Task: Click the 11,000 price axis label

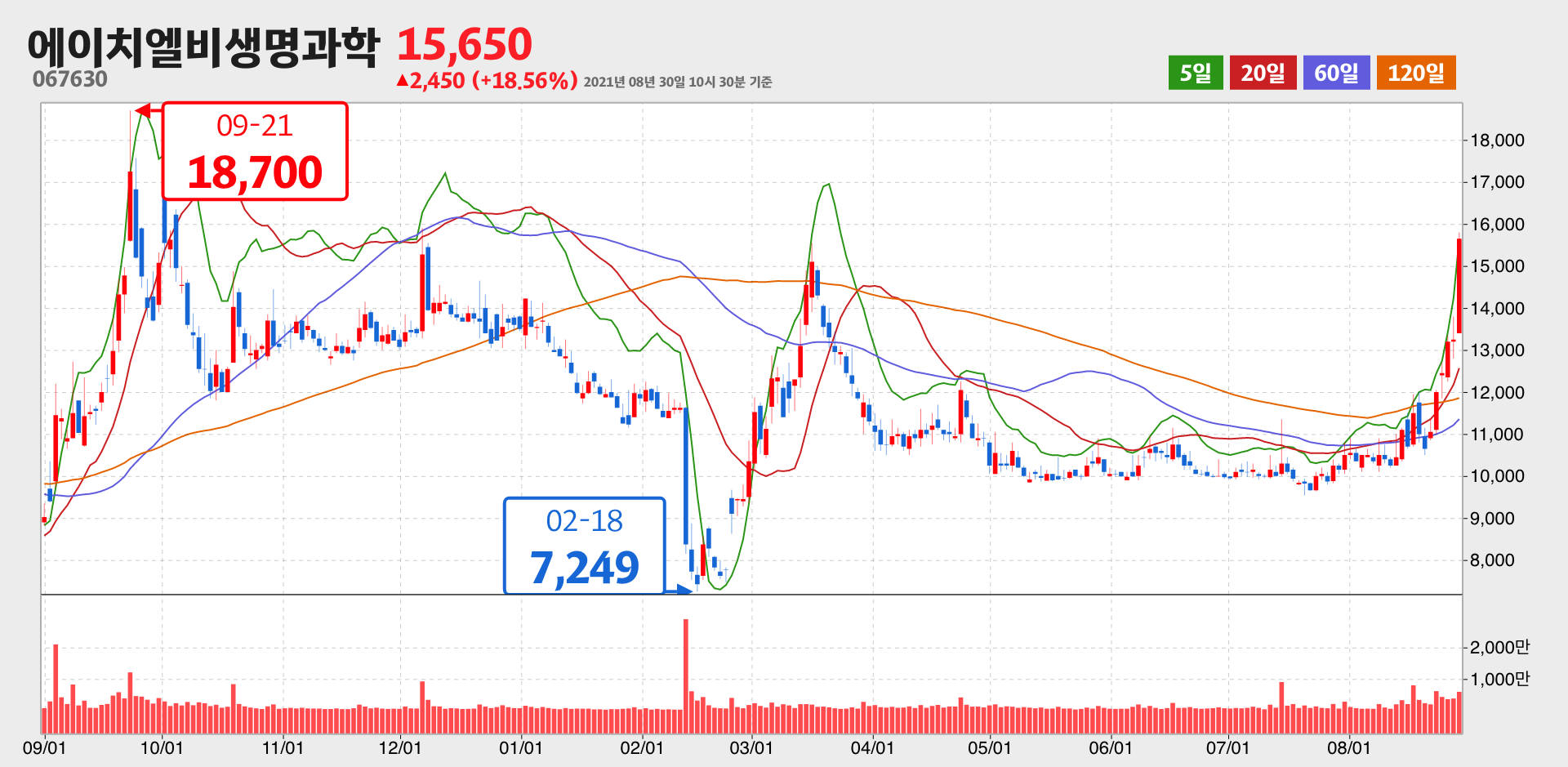Action: (1498, 434)
